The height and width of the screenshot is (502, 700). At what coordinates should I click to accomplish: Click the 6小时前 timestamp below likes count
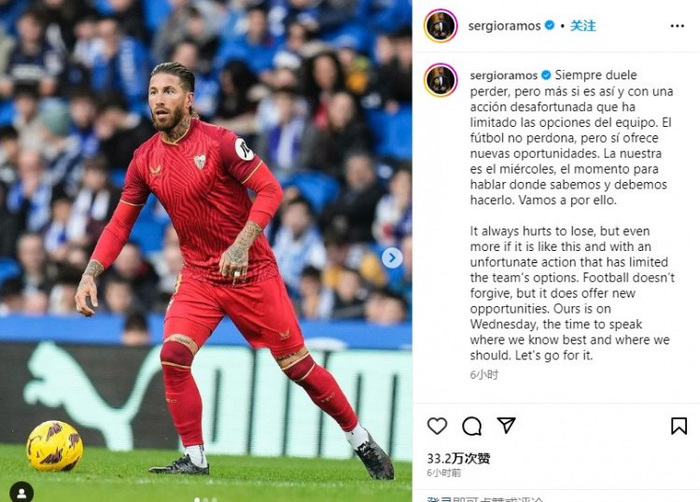point(444,473)
